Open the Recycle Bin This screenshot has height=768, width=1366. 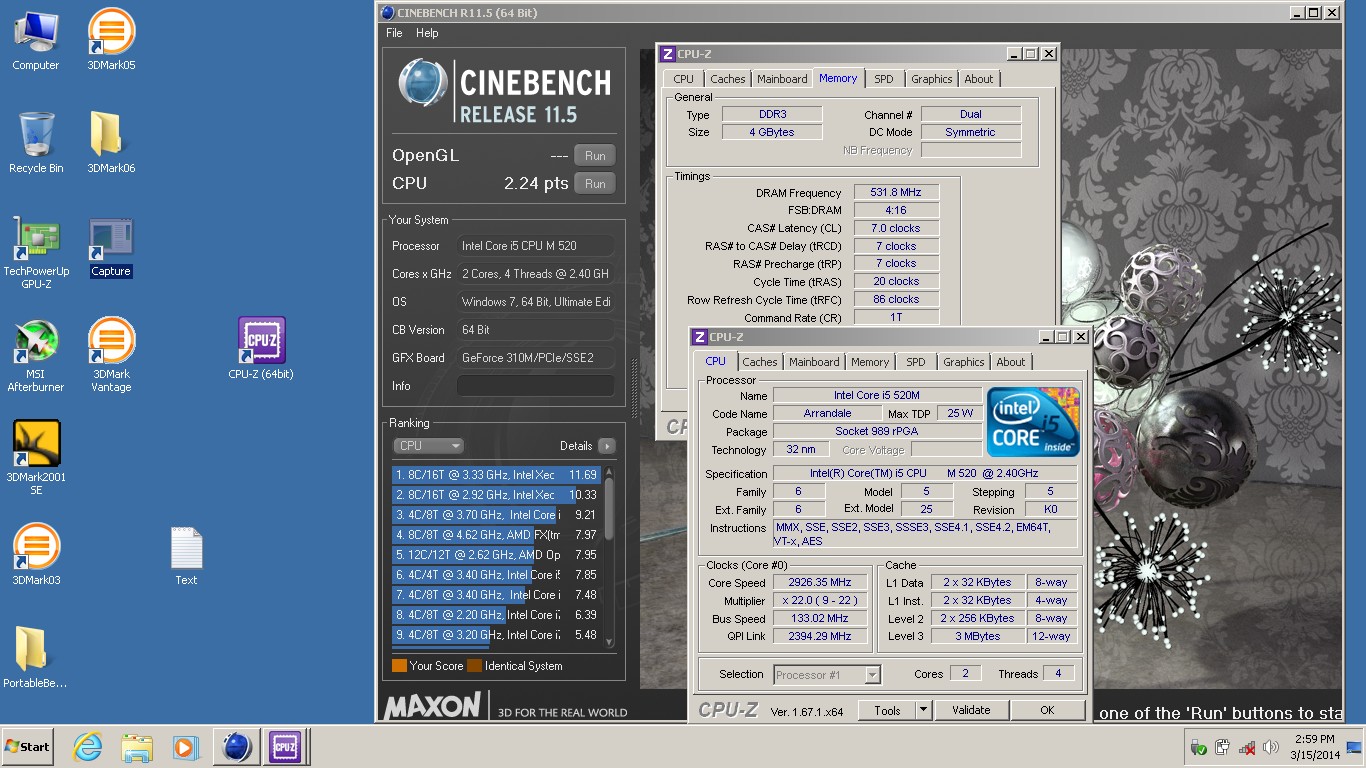pos(35,143)
